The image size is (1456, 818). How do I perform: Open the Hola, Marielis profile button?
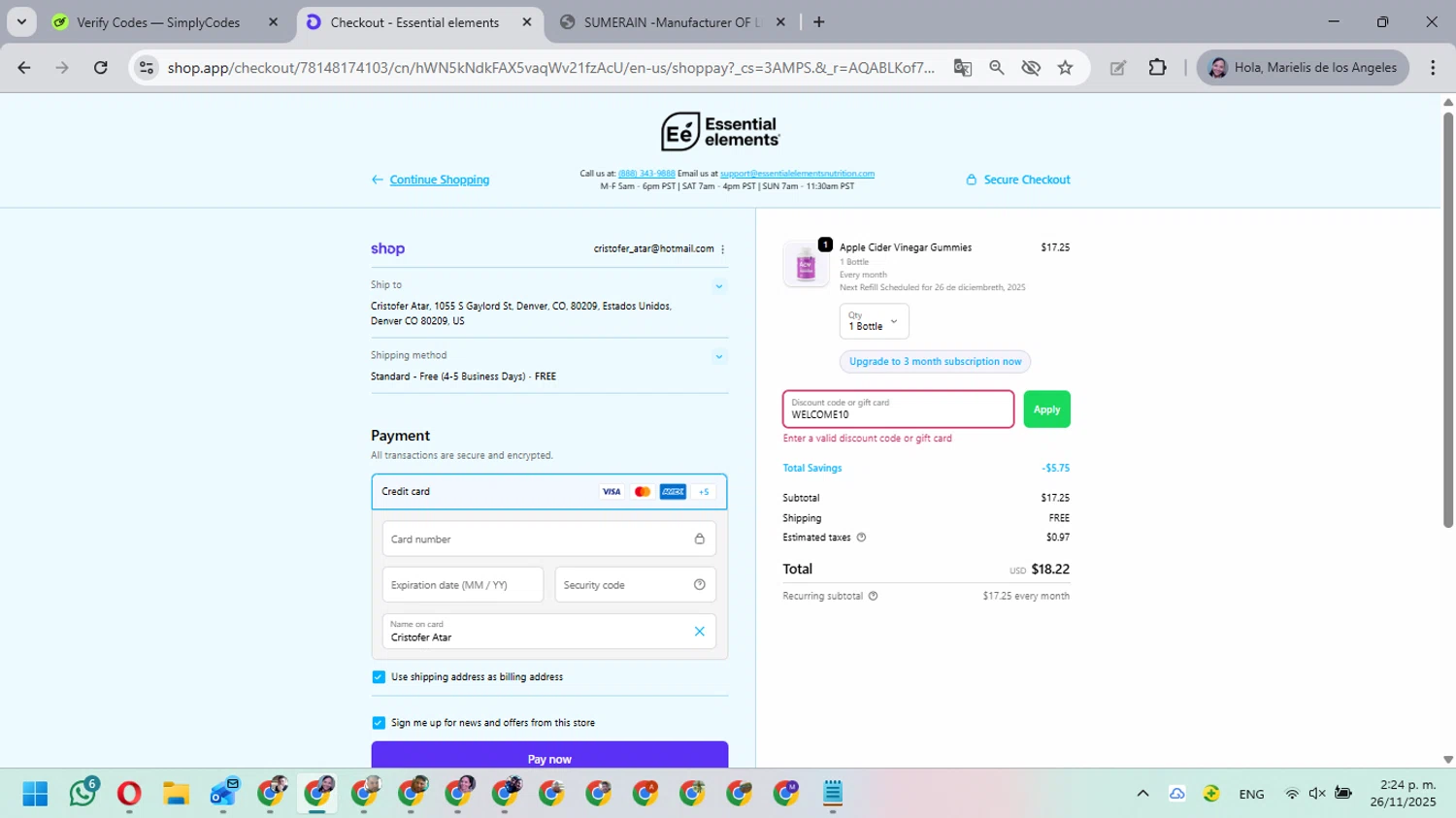(x=1303, y=67)
